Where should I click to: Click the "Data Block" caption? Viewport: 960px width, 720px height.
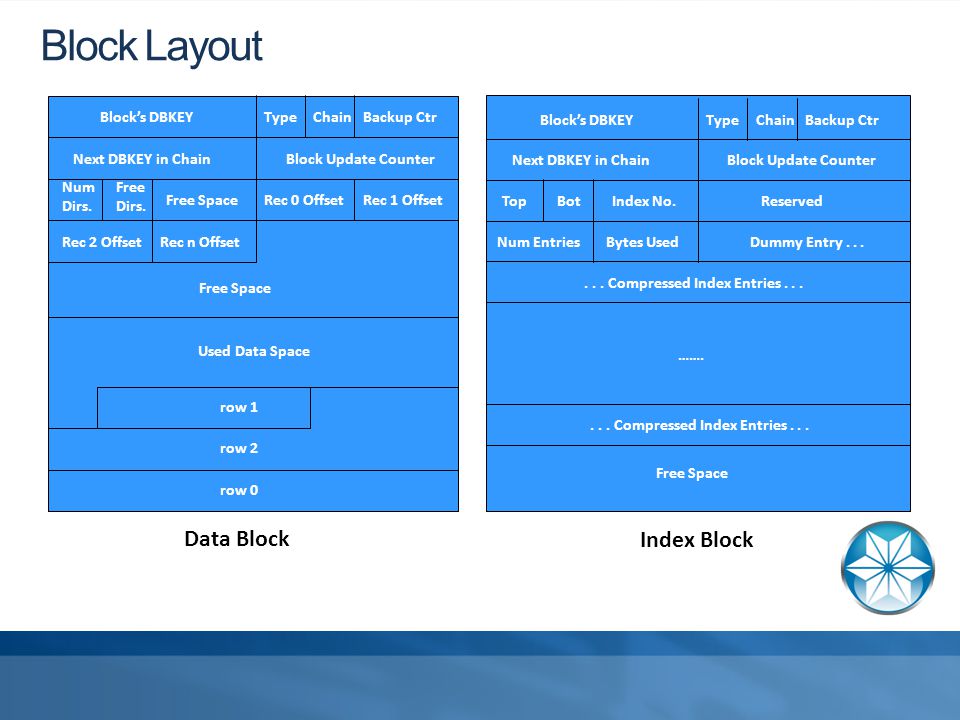236,539
